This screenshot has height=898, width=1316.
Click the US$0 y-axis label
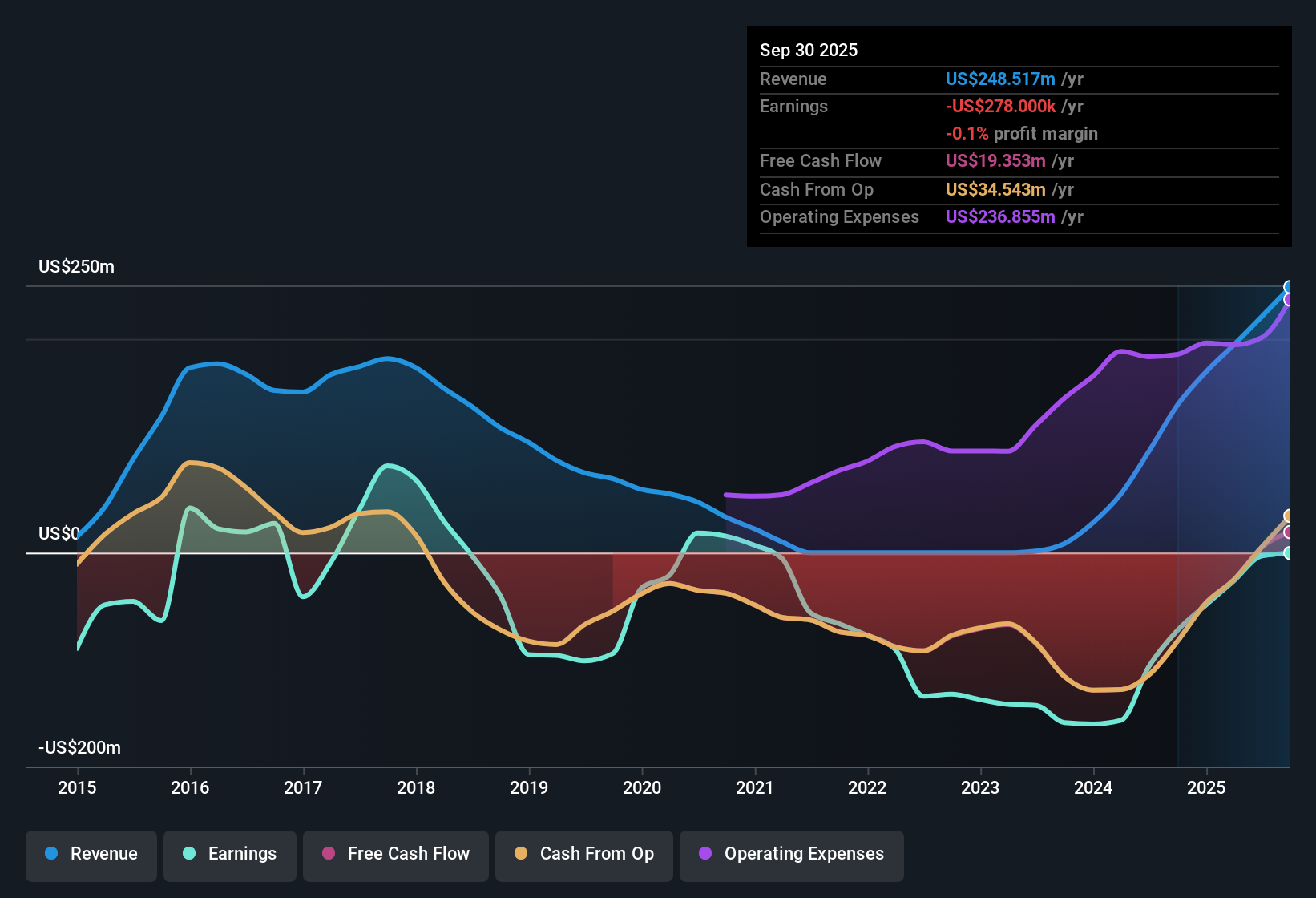[x=59, y=534]
